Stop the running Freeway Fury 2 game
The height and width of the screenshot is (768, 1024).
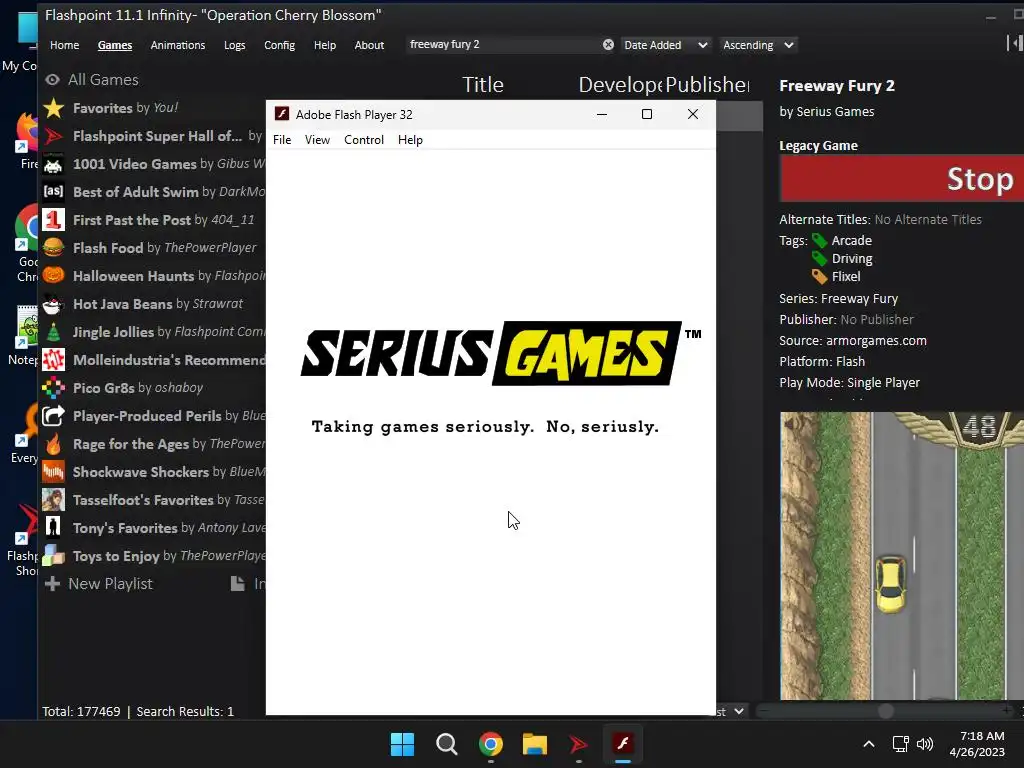point(902,179)
